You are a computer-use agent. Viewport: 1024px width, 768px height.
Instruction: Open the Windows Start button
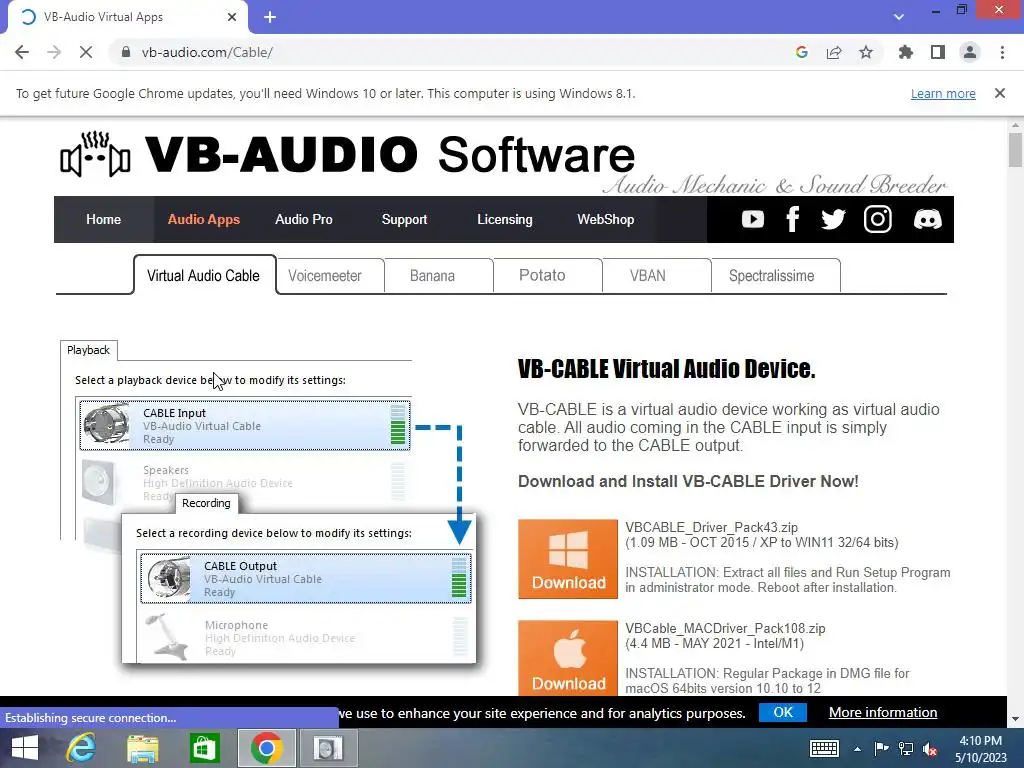point(25,748)
